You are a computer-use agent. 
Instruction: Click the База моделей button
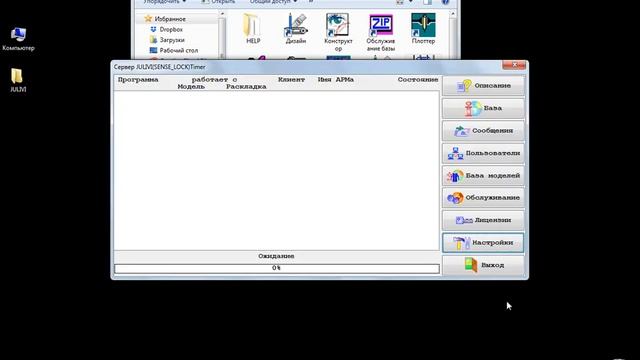[483, 176]
